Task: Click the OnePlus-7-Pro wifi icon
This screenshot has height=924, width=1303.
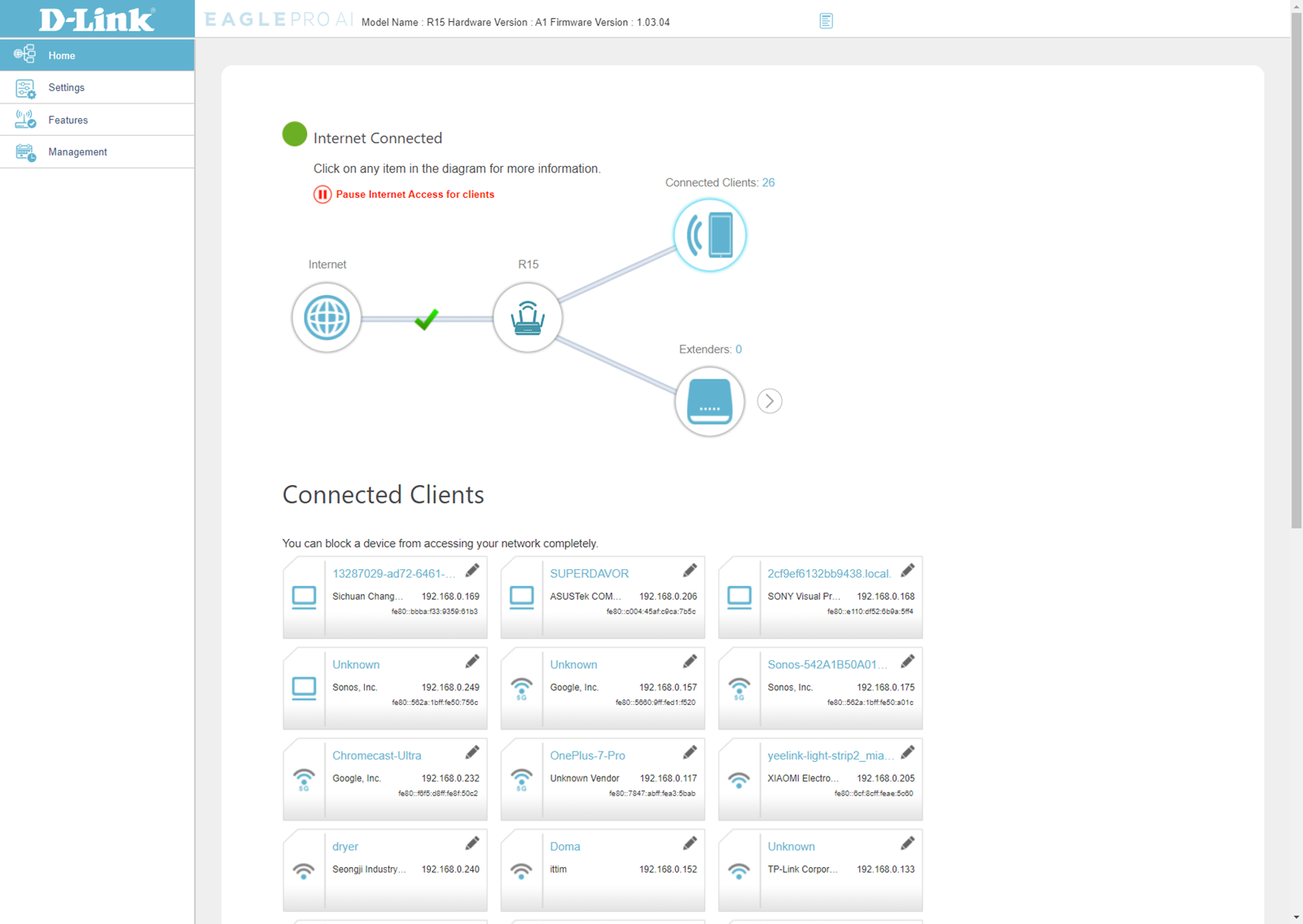Action: (521, 780)
